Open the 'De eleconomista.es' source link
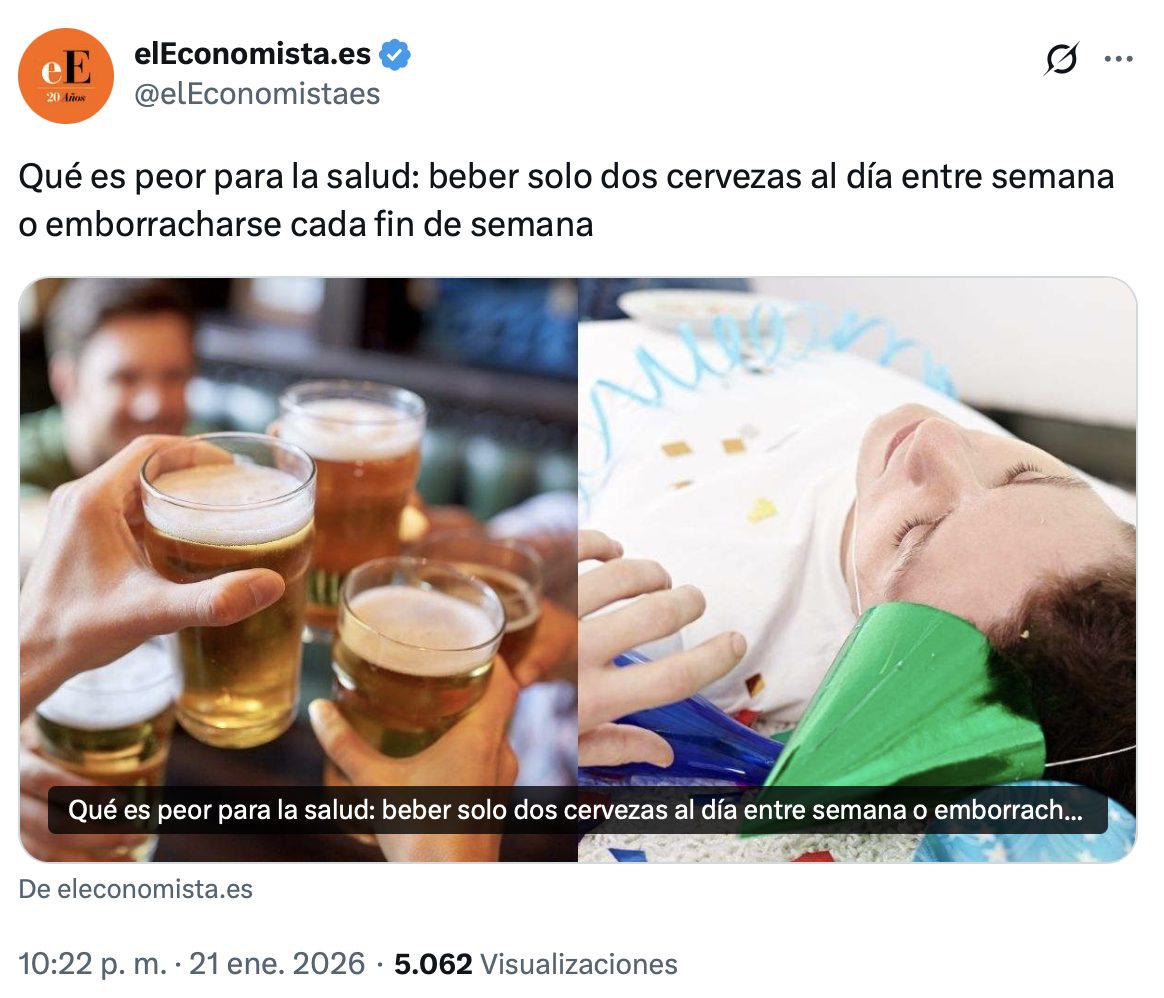This screenshot has height=998, width=1164. [x=136, y=889]
